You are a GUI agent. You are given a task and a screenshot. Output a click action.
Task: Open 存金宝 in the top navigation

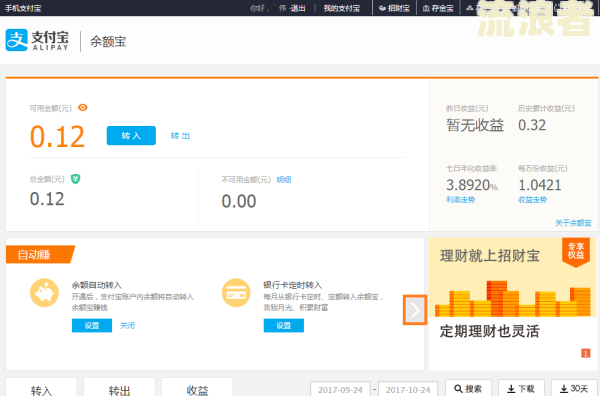438,8
